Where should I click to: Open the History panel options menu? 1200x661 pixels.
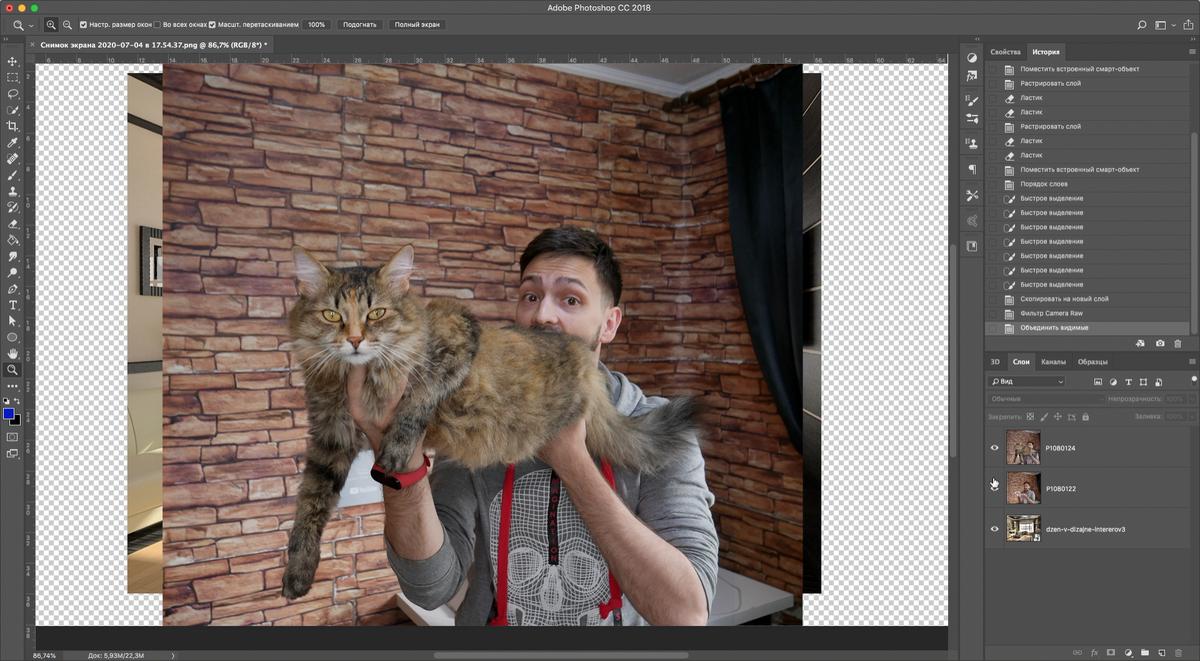[x=1192, y=51]
